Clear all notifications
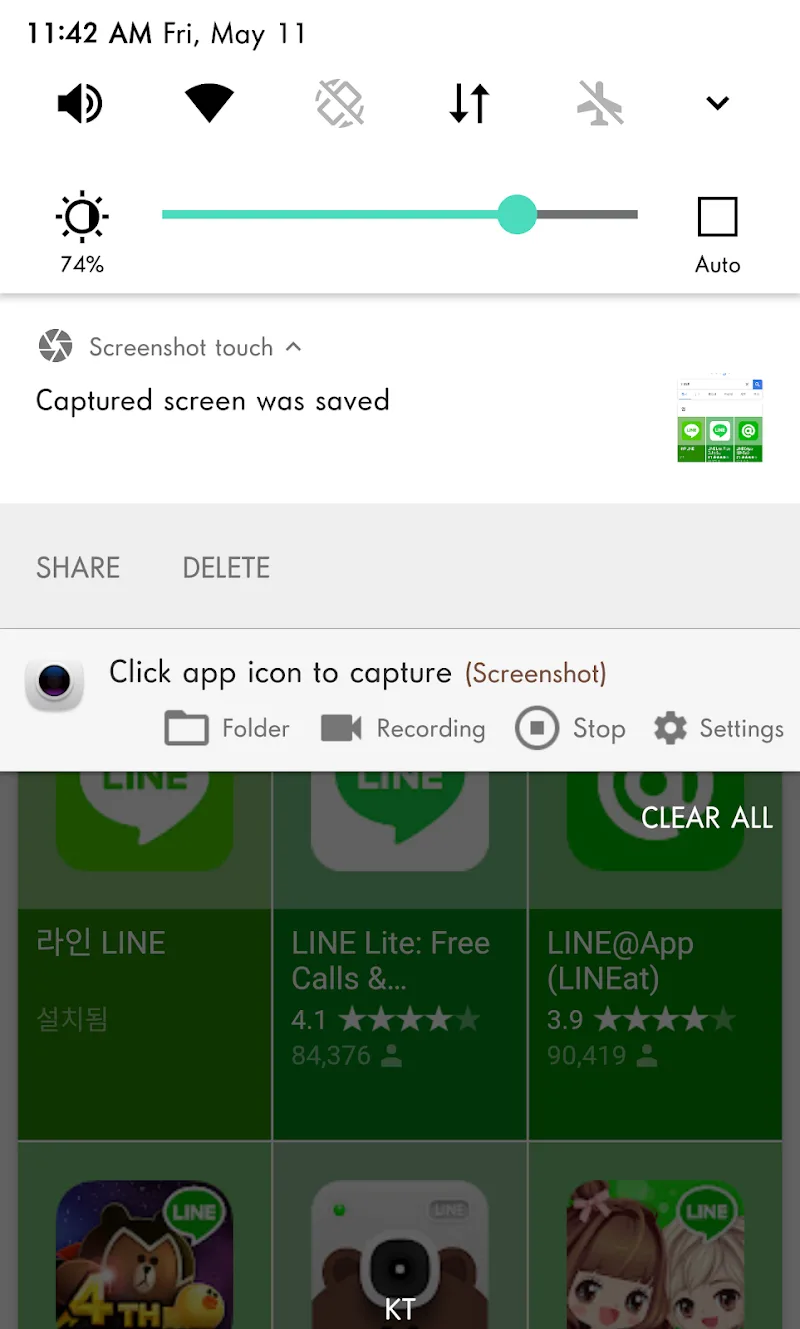 [x=707, y=818]
